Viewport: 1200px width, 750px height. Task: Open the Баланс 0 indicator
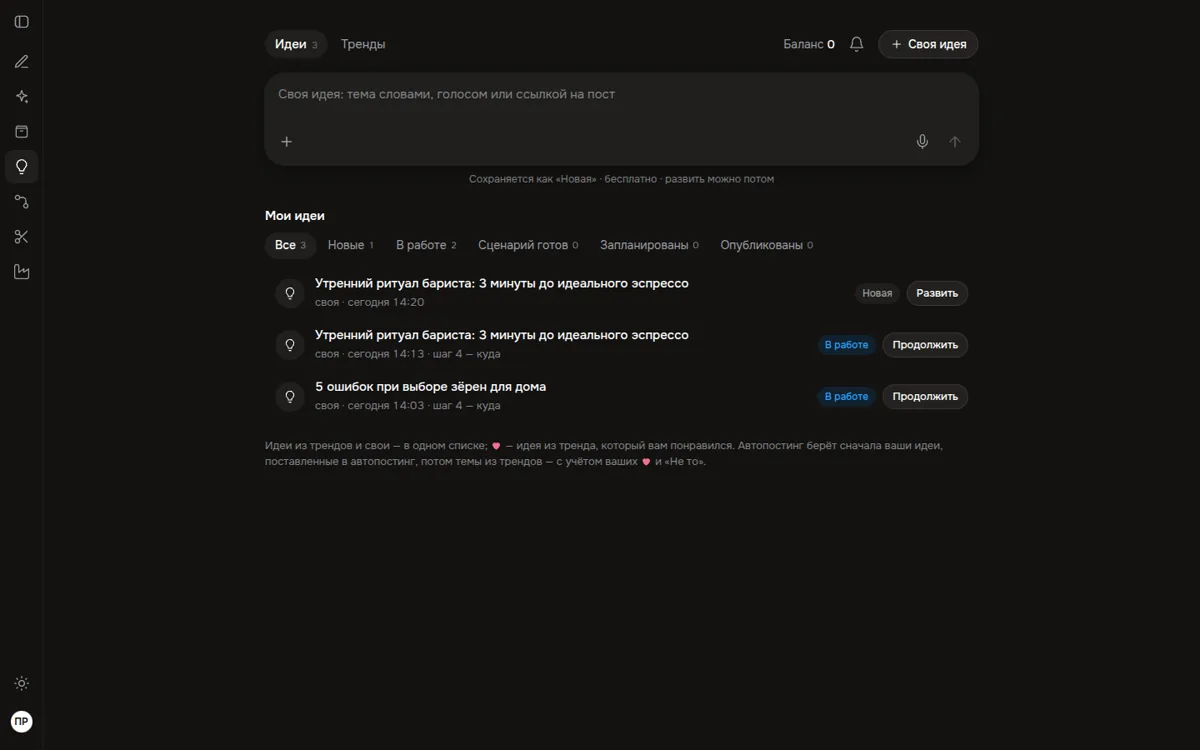pos(809,44)
